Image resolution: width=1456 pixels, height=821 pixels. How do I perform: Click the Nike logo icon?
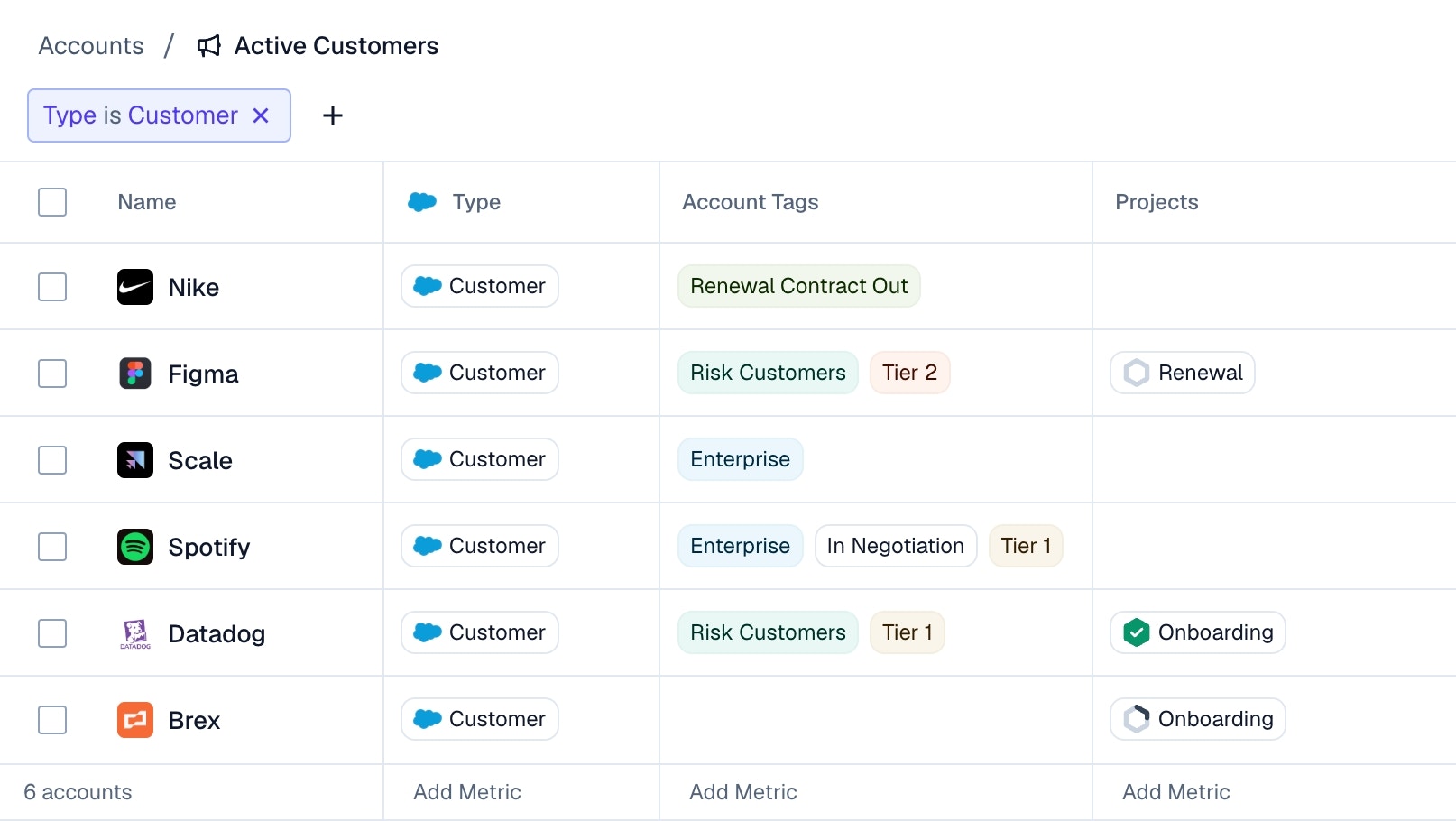click(x=135, y=287)
